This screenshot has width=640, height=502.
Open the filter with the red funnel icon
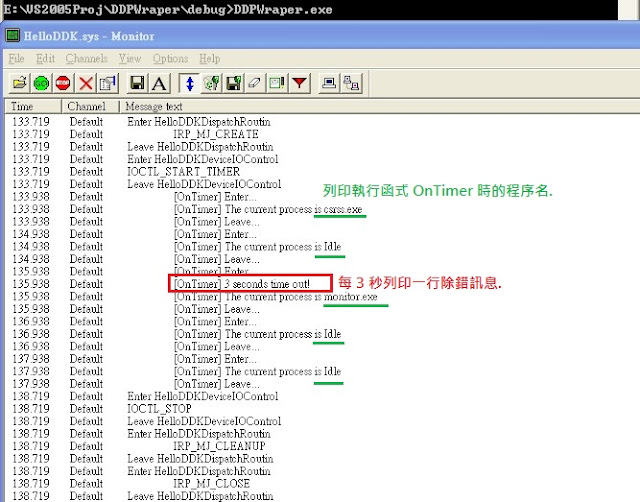point(299,83)
